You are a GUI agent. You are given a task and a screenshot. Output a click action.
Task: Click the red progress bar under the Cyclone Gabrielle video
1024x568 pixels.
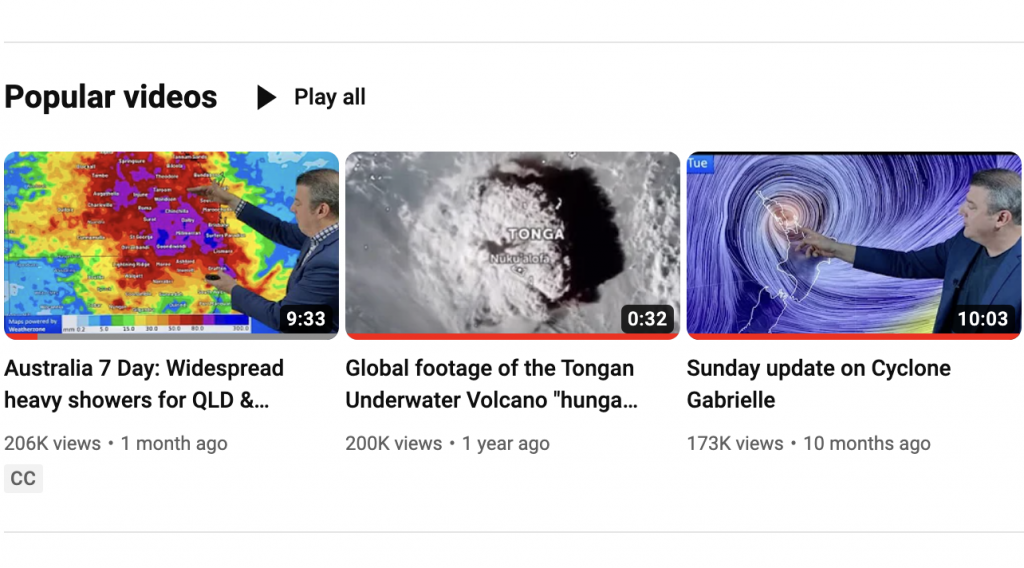[853, 337]
